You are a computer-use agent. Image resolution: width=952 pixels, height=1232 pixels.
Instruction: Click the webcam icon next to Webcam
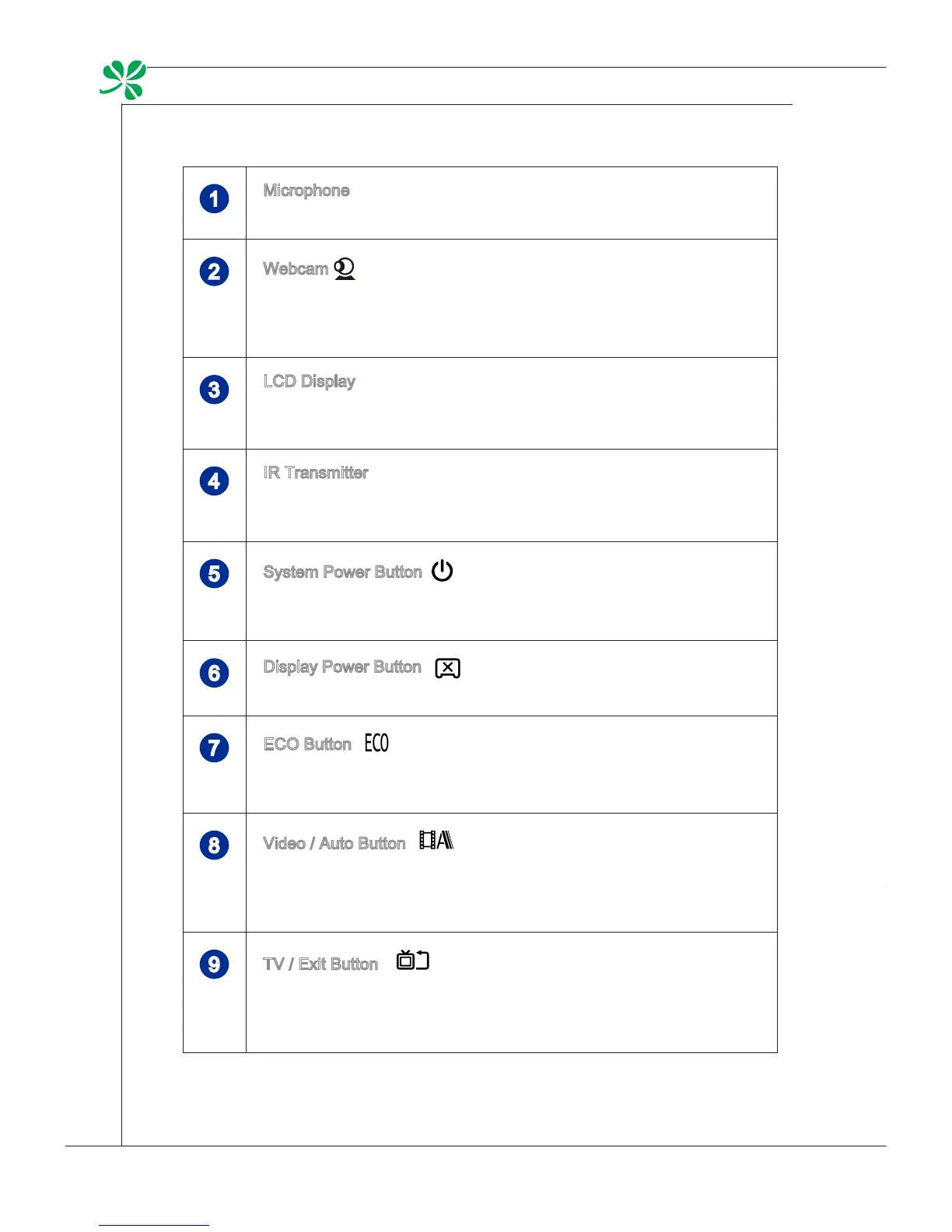pos(345,269)
